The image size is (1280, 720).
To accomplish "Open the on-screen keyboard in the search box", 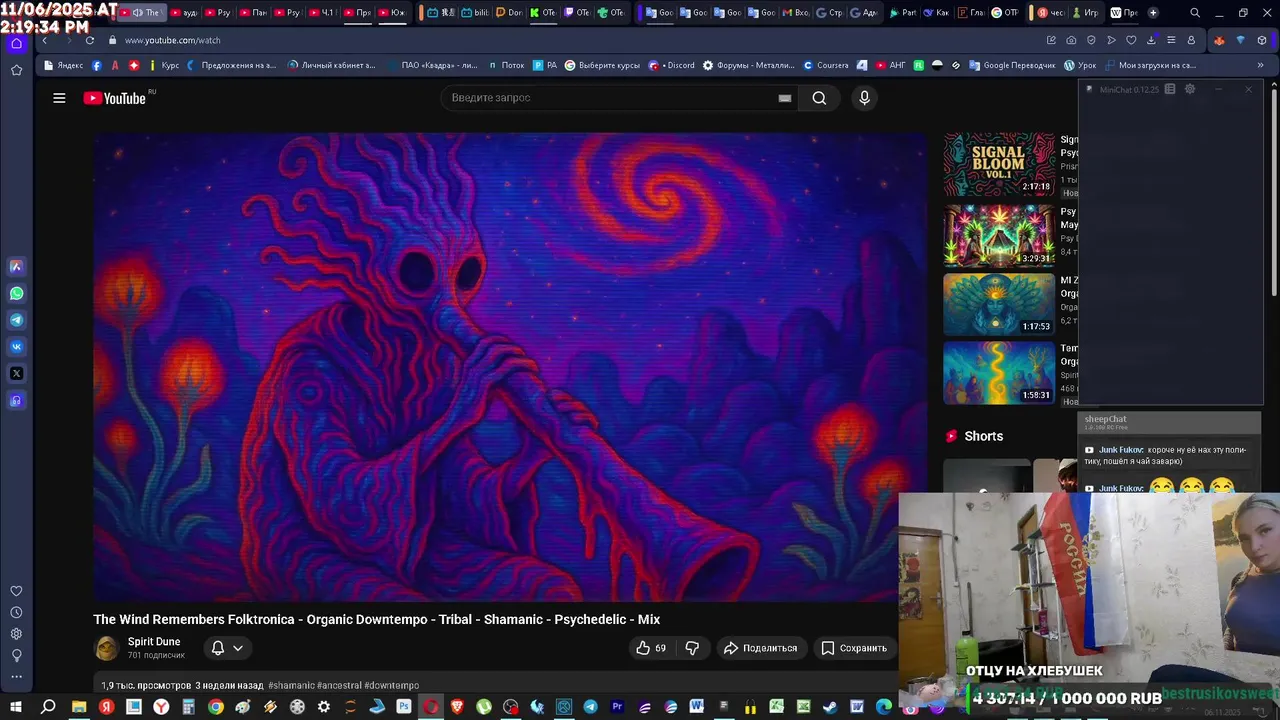I will 785,98.
